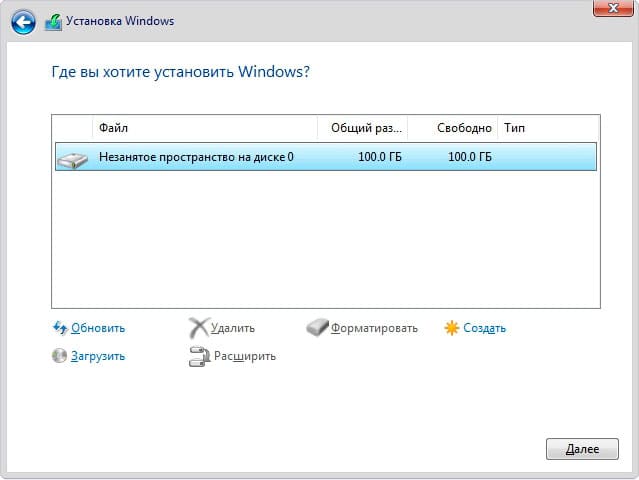
Task: Click the Обновить link text
Action: (98, 328)
